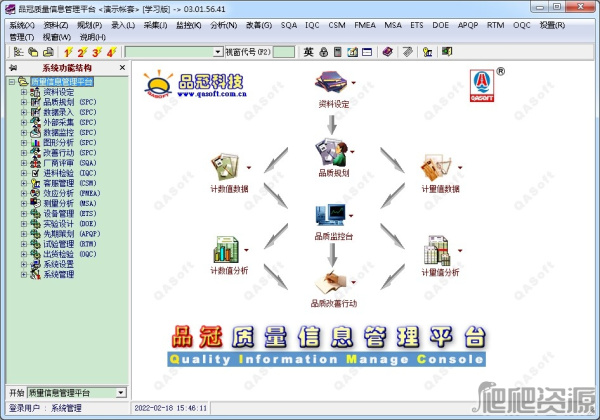The width and height of the screenshot is (600, 420).
Task: Click the lightning shortcut number 2
Action: [x=83, y=52]
